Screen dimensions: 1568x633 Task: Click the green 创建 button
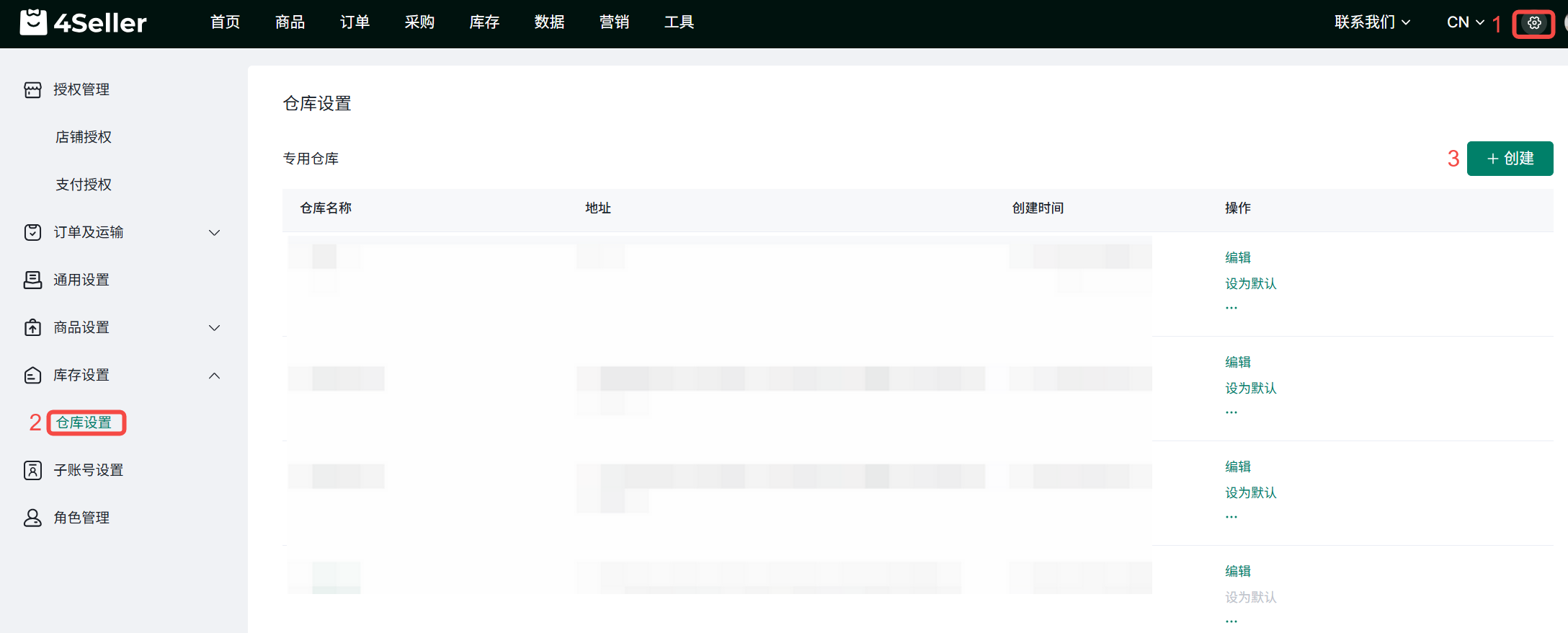click(x=1510, y=159)
